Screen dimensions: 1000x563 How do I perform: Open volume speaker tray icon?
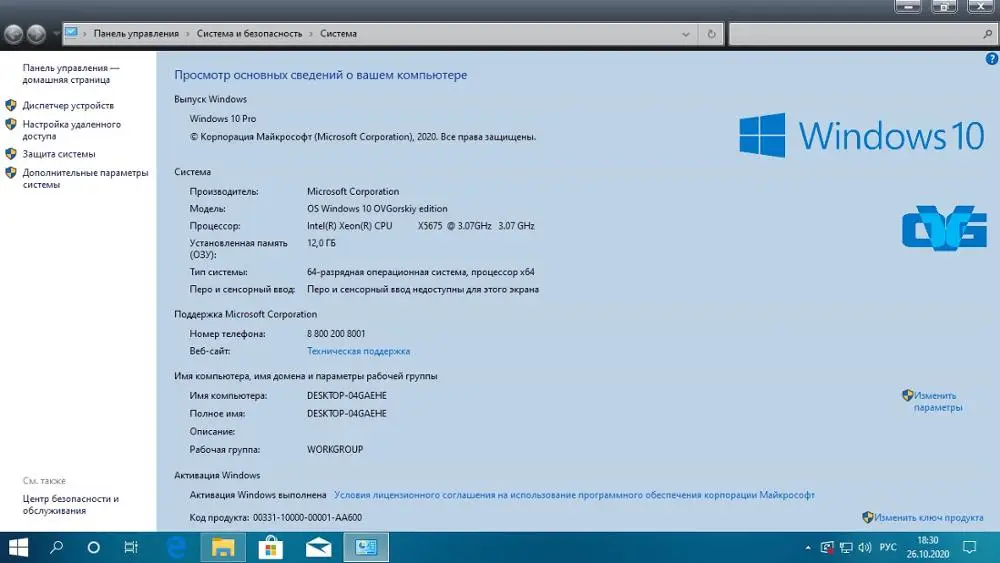point(865,547)
